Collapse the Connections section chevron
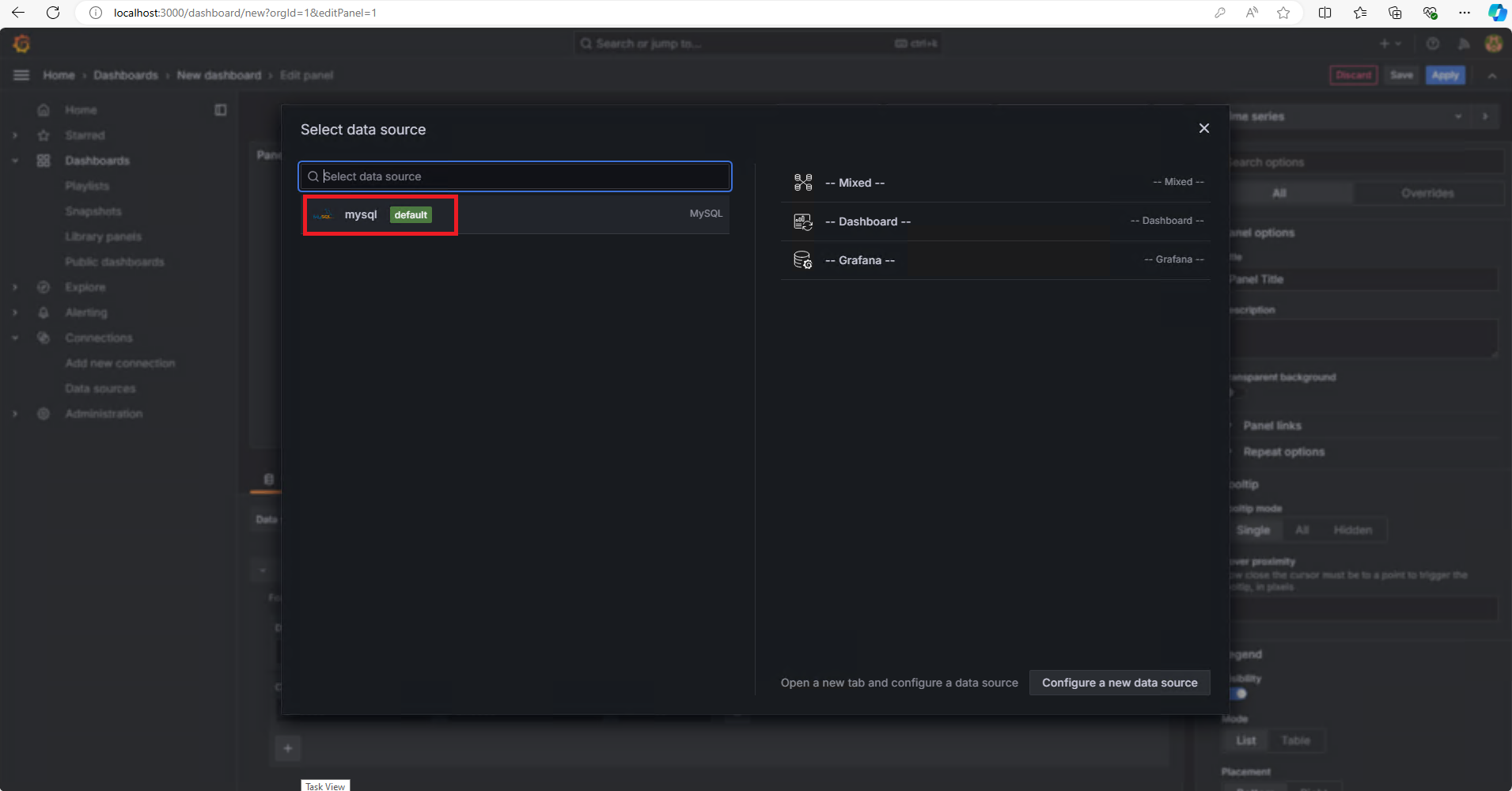This screenshot has width=1512, height=791. point(15,338)
